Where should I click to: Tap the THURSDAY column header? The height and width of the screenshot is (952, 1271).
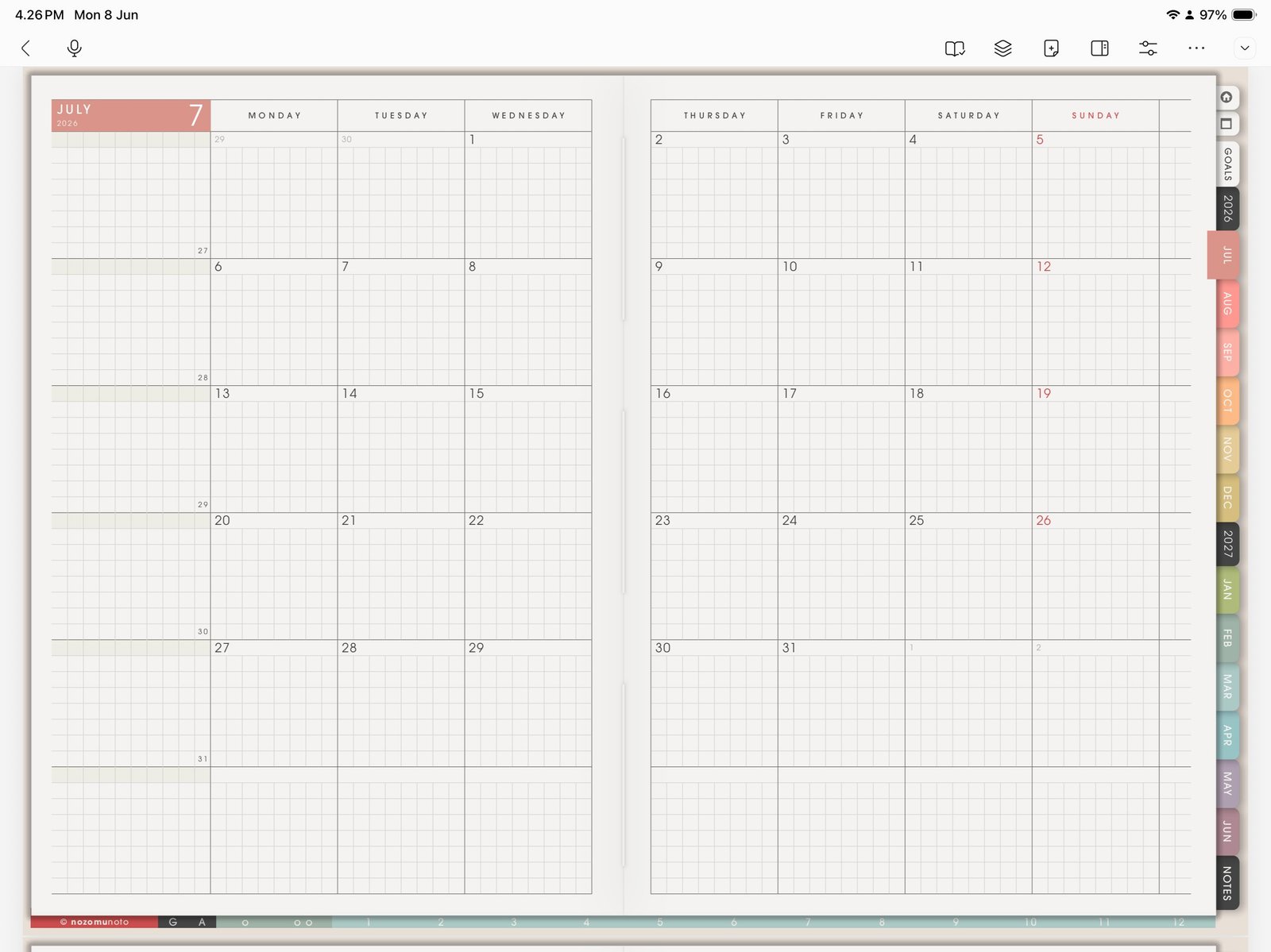[x=715, y=115]
